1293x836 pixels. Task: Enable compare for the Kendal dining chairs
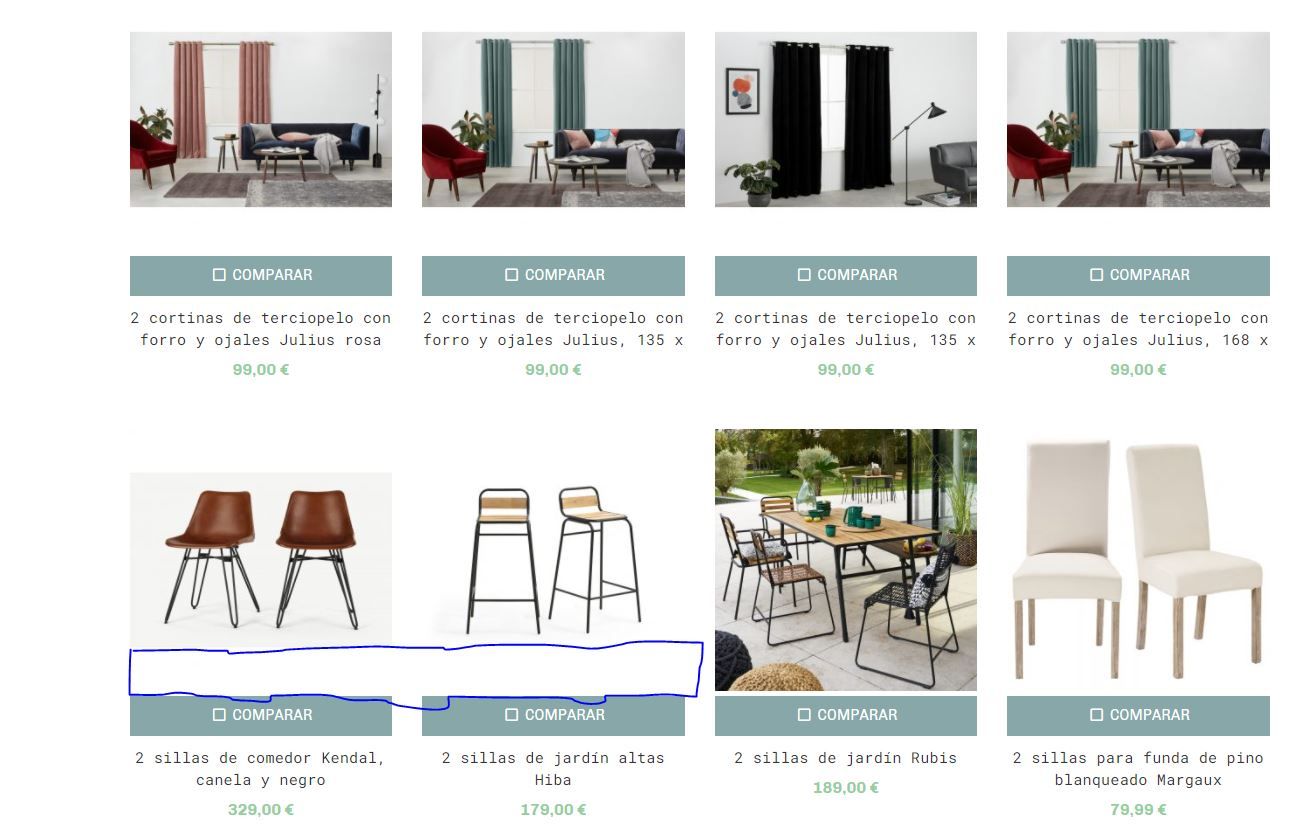pos(219,715)
